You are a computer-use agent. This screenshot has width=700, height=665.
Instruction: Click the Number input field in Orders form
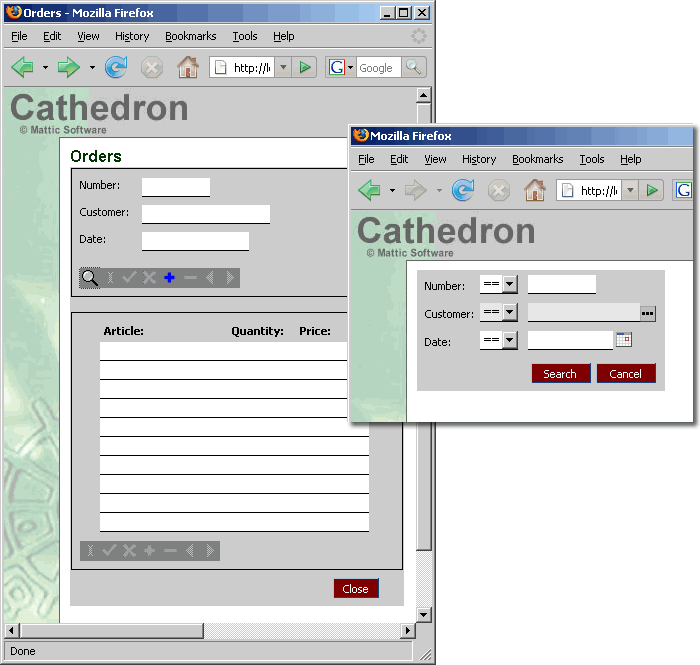176,187
